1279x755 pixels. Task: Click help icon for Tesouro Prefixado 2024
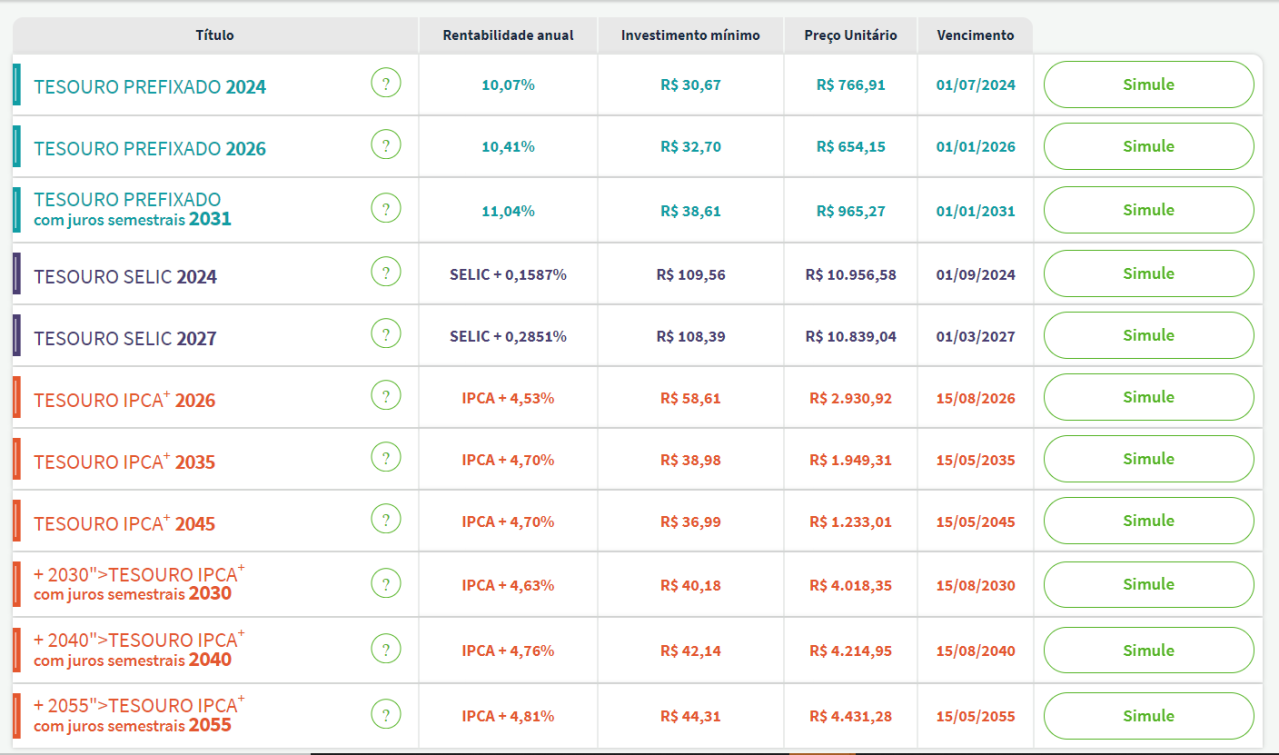[385, 83]
